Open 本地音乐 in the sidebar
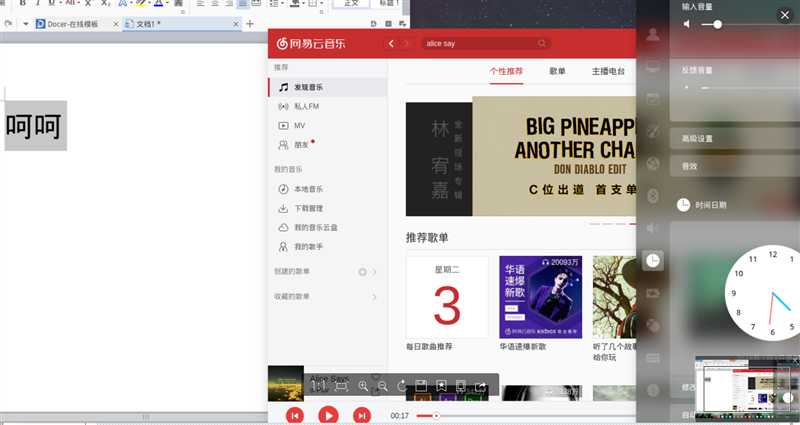 tap(328, 189)
